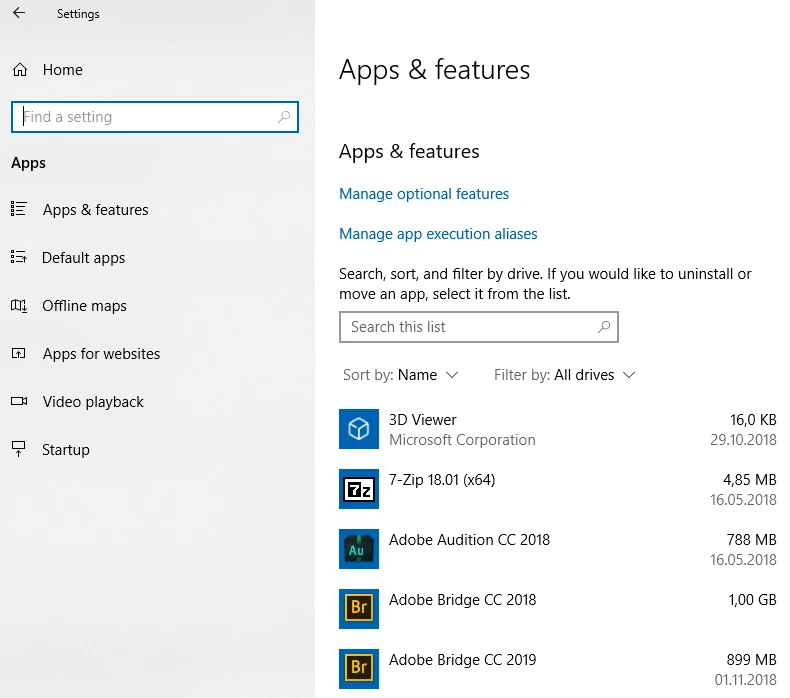Screen dimensions: 790x698
Task: Click Microsoft Corporation publisher text
Action: 462,440
